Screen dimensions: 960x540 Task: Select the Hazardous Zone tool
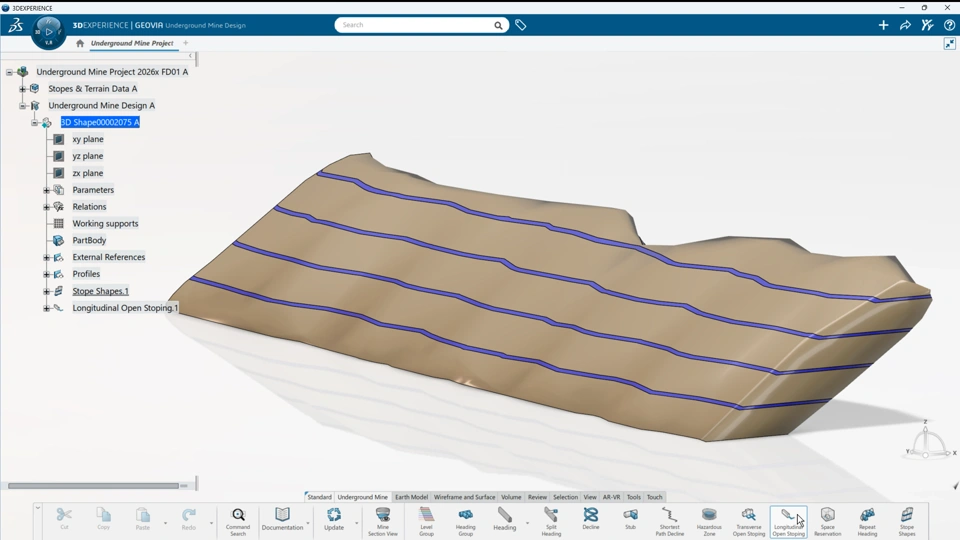click(709, 522)
